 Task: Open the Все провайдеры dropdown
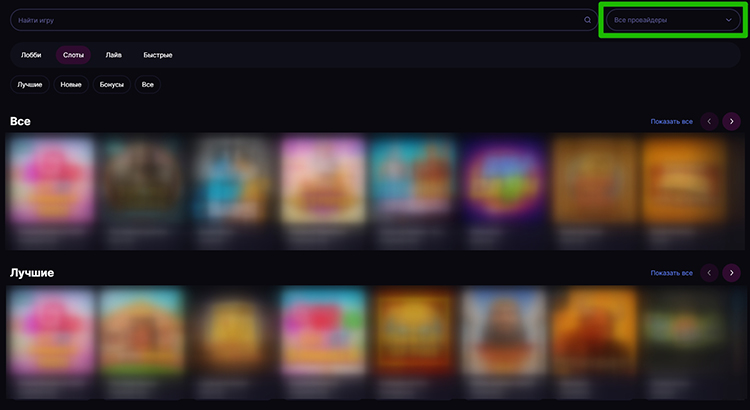673,20
